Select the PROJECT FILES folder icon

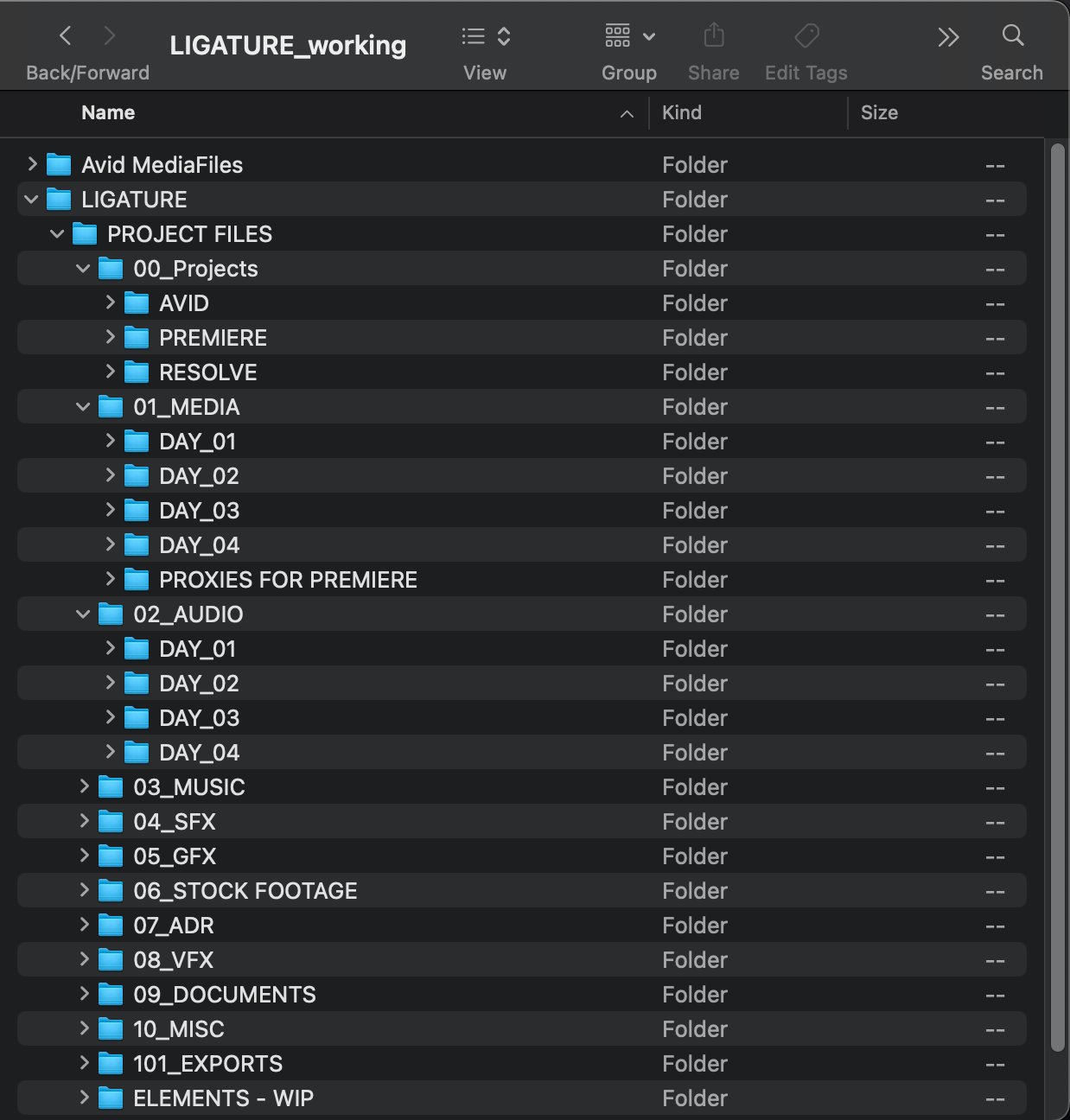(x=85, y=233)
